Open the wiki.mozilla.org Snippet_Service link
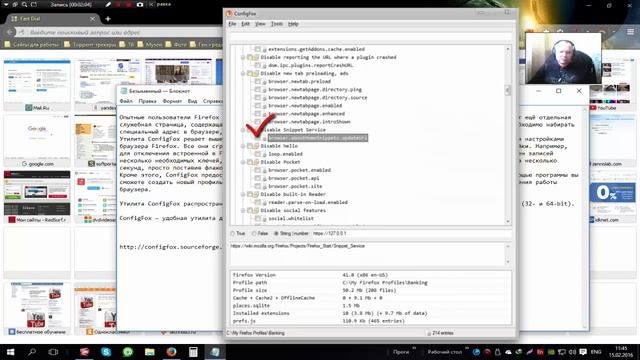The width and height of the screenshot is (640, 360). pos(297,246)
